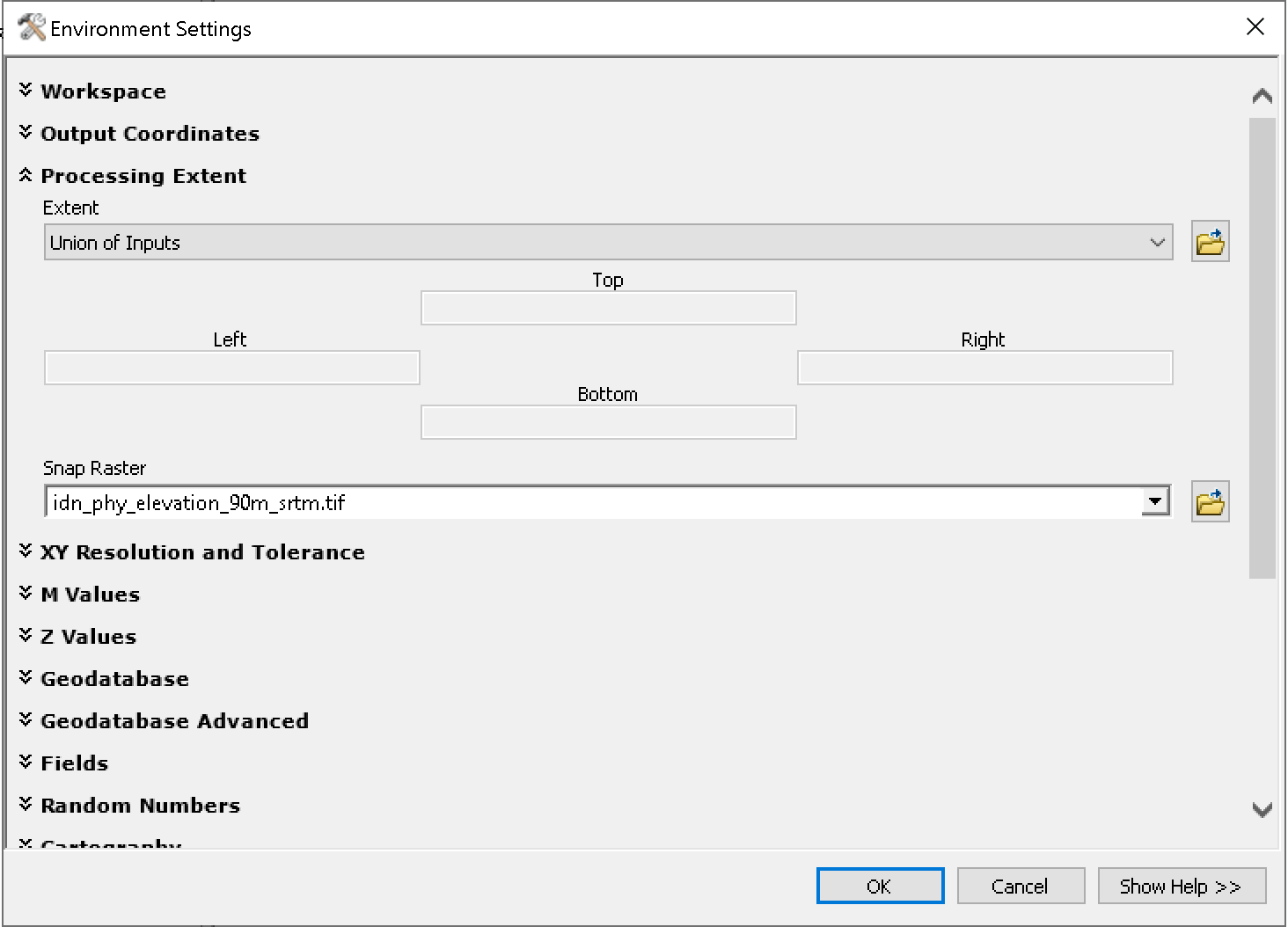The image size is (1288, 927).
Task: Click the scroll down arrow
Action: pyautogui.click(x=1262, y=810)
